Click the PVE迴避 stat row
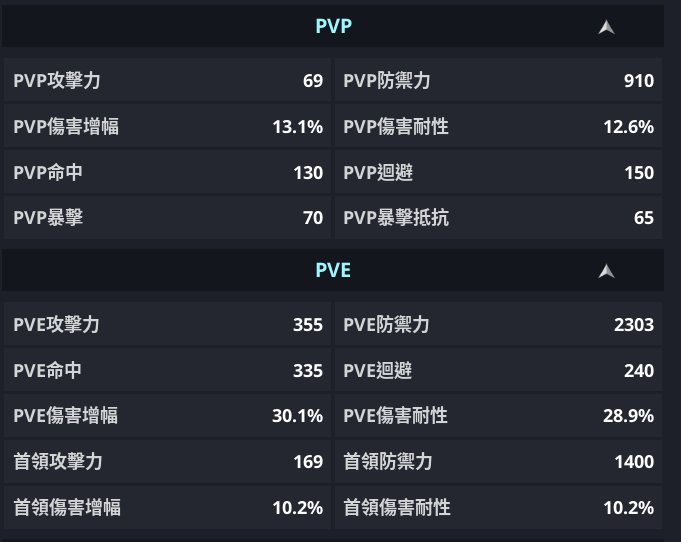Image resolution: width=681 pixels, height=542 pixels. 498,371
